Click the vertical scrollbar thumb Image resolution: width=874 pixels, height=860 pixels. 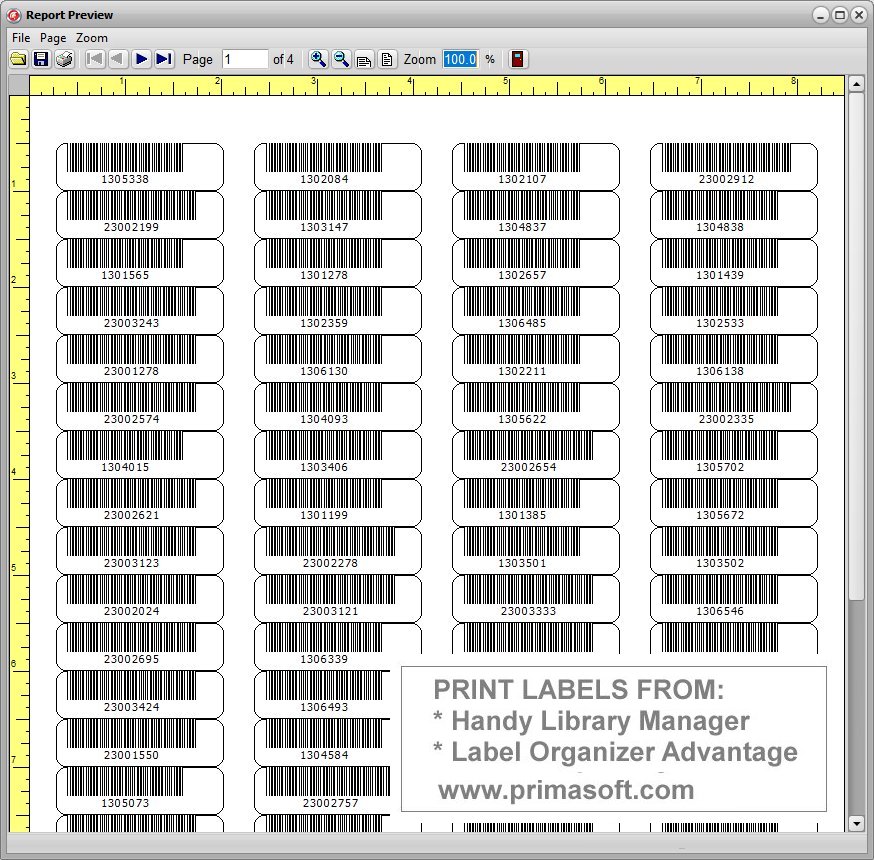[x=856, y=346]
